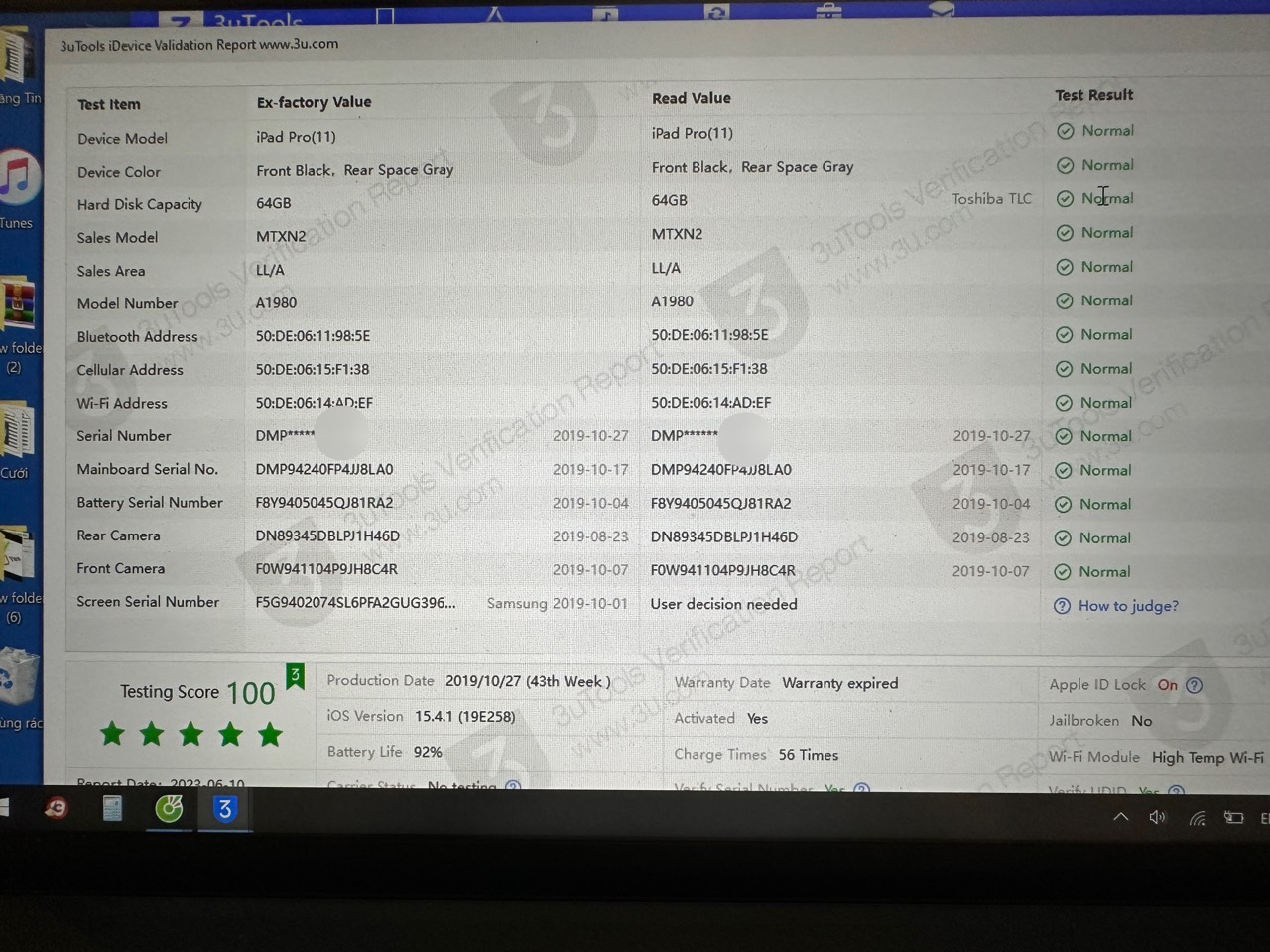
Task: Open the Wi-Fi network tray icon
Action: [x=1197, y=819]
